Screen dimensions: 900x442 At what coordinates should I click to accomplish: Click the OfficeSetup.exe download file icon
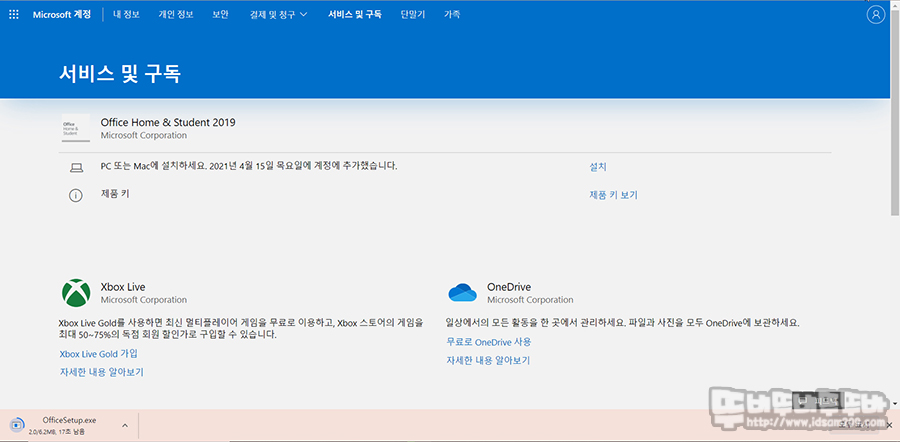(17, 424)
